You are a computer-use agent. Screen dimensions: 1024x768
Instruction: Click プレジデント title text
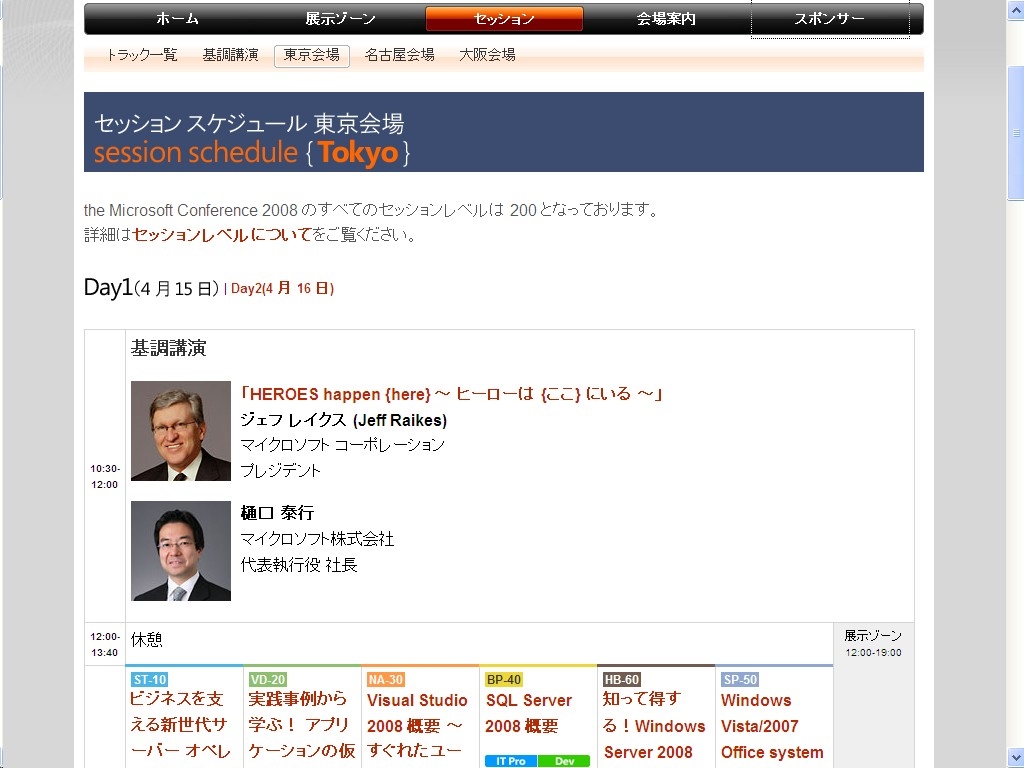[281, 471]
